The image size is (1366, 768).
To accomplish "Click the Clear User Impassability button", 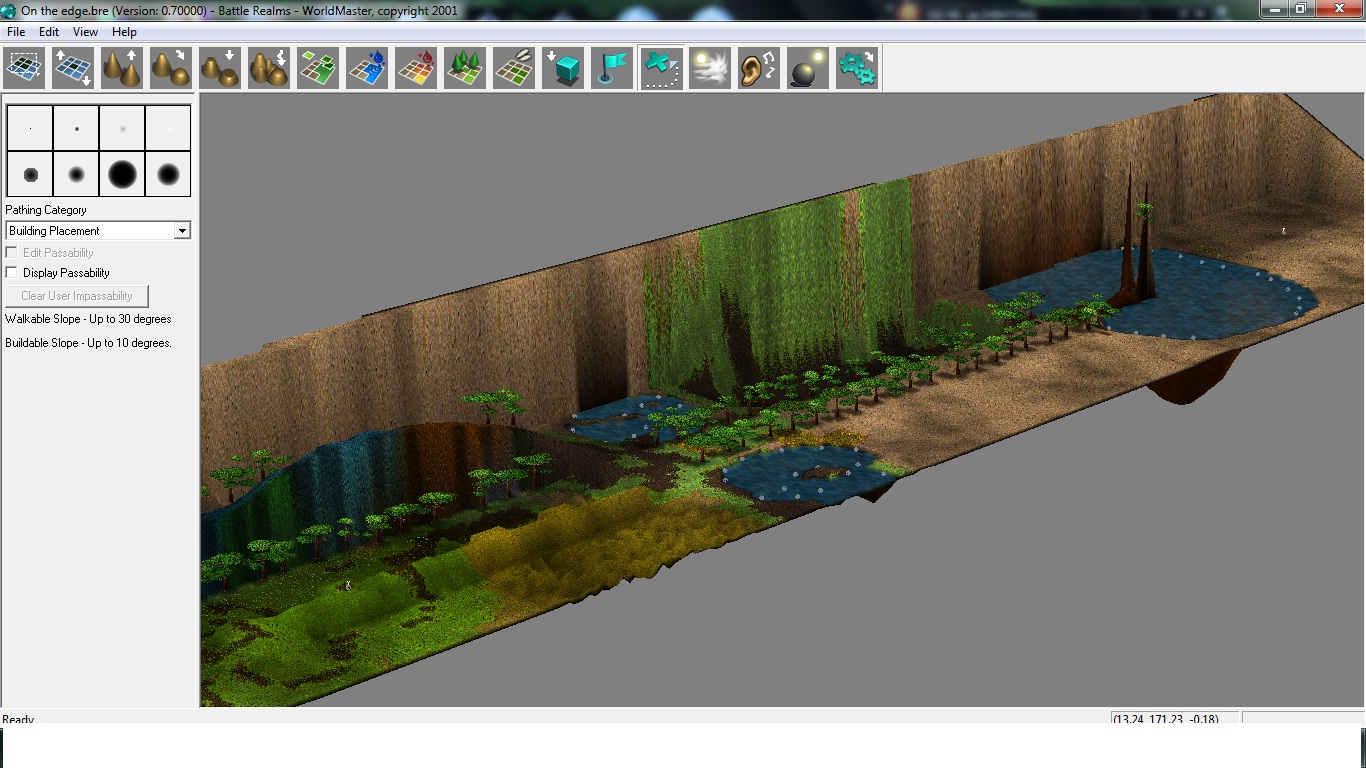I will pos(77,296).
